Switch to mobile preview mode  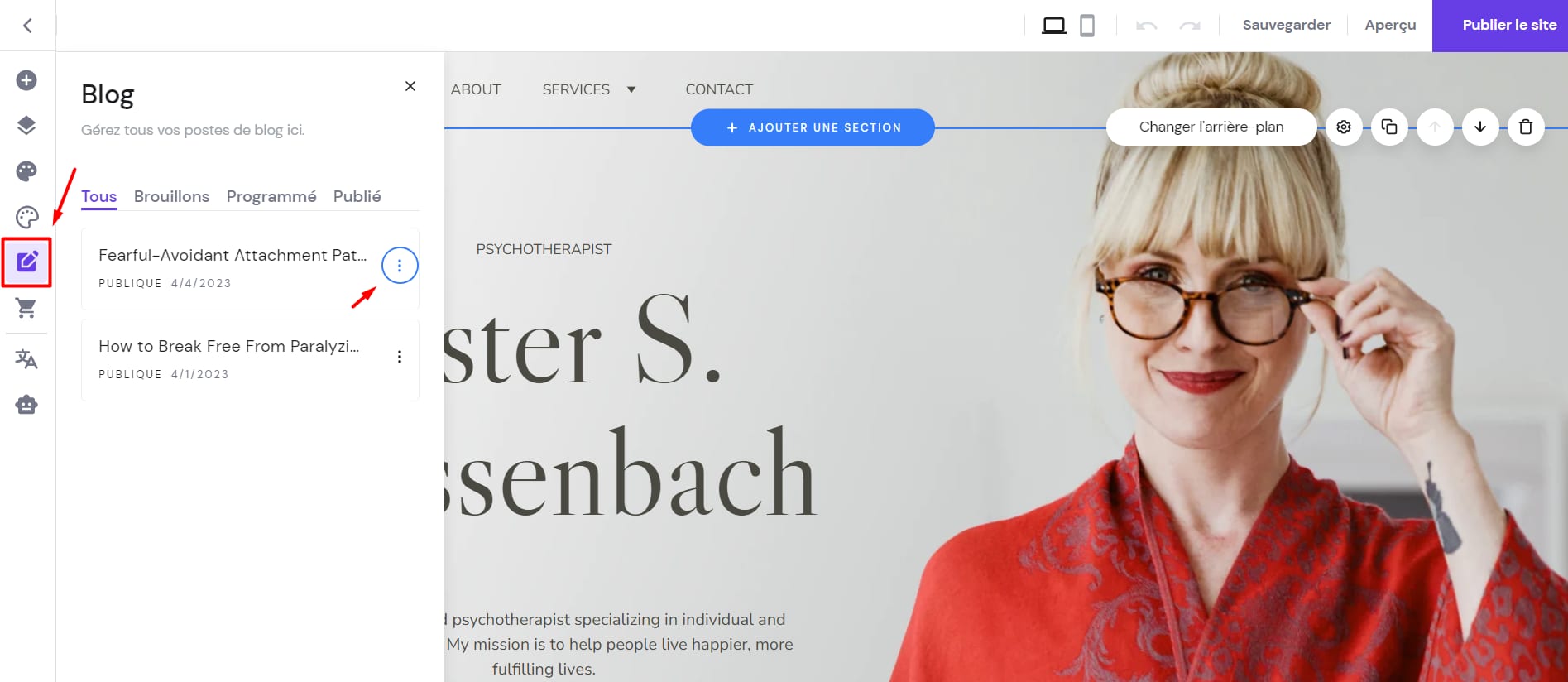tap(1087, 26)
